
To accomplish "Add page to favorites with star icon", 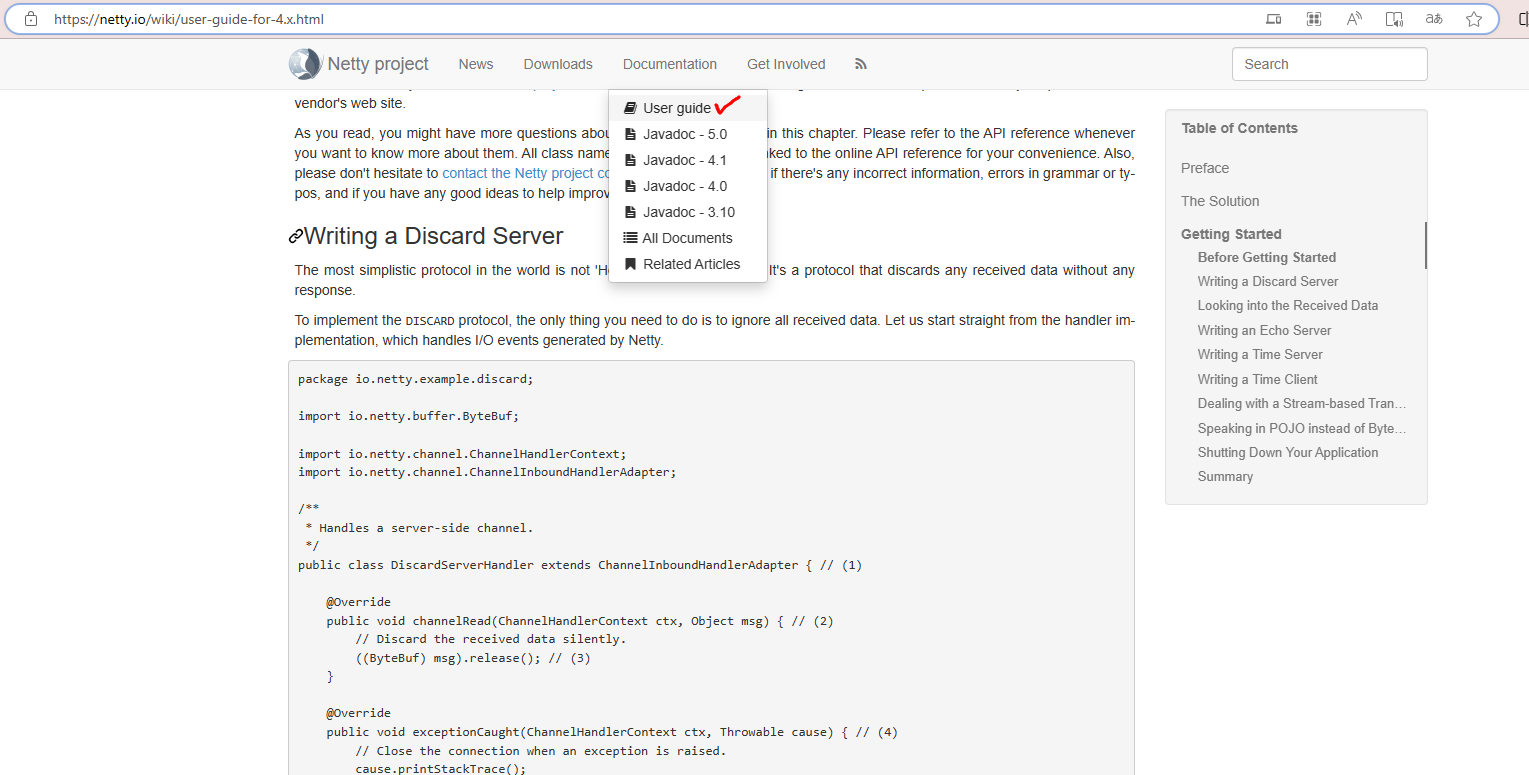I will tap(1474, 19).
